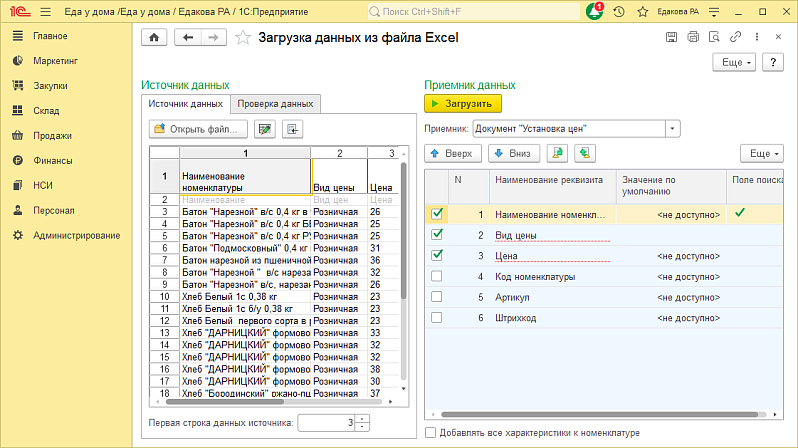This screenshot has width=798, height=448.
Task: Click the save diskette icon
Action: [671, 37]
